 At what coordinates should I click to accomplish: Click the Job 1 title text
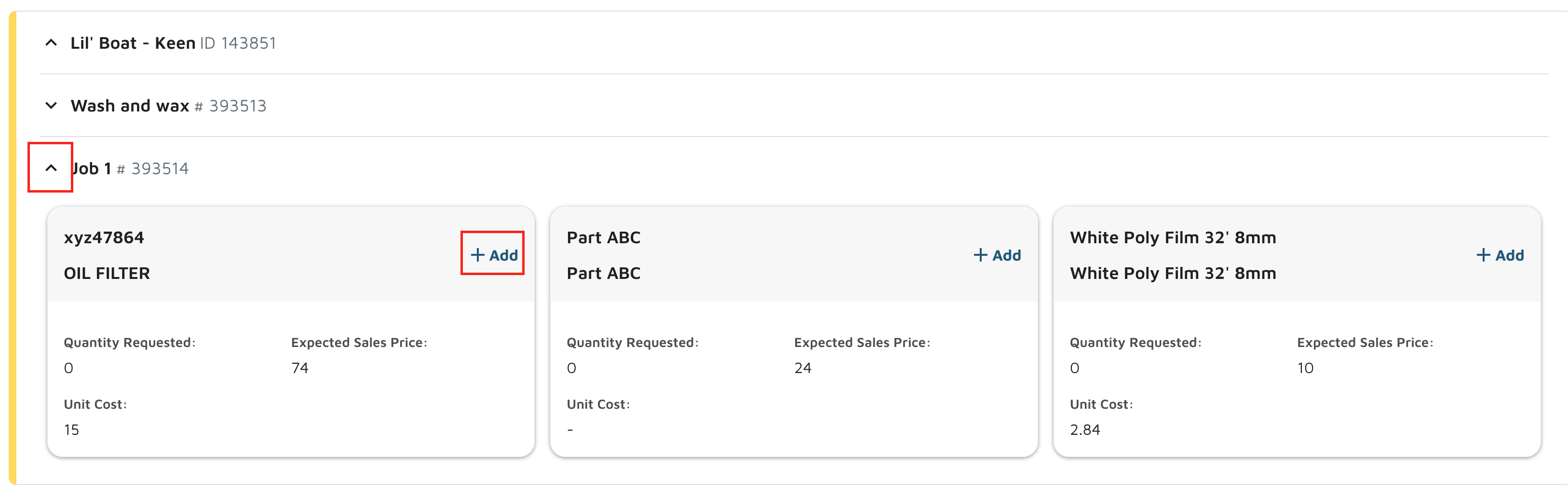point(92,169)
